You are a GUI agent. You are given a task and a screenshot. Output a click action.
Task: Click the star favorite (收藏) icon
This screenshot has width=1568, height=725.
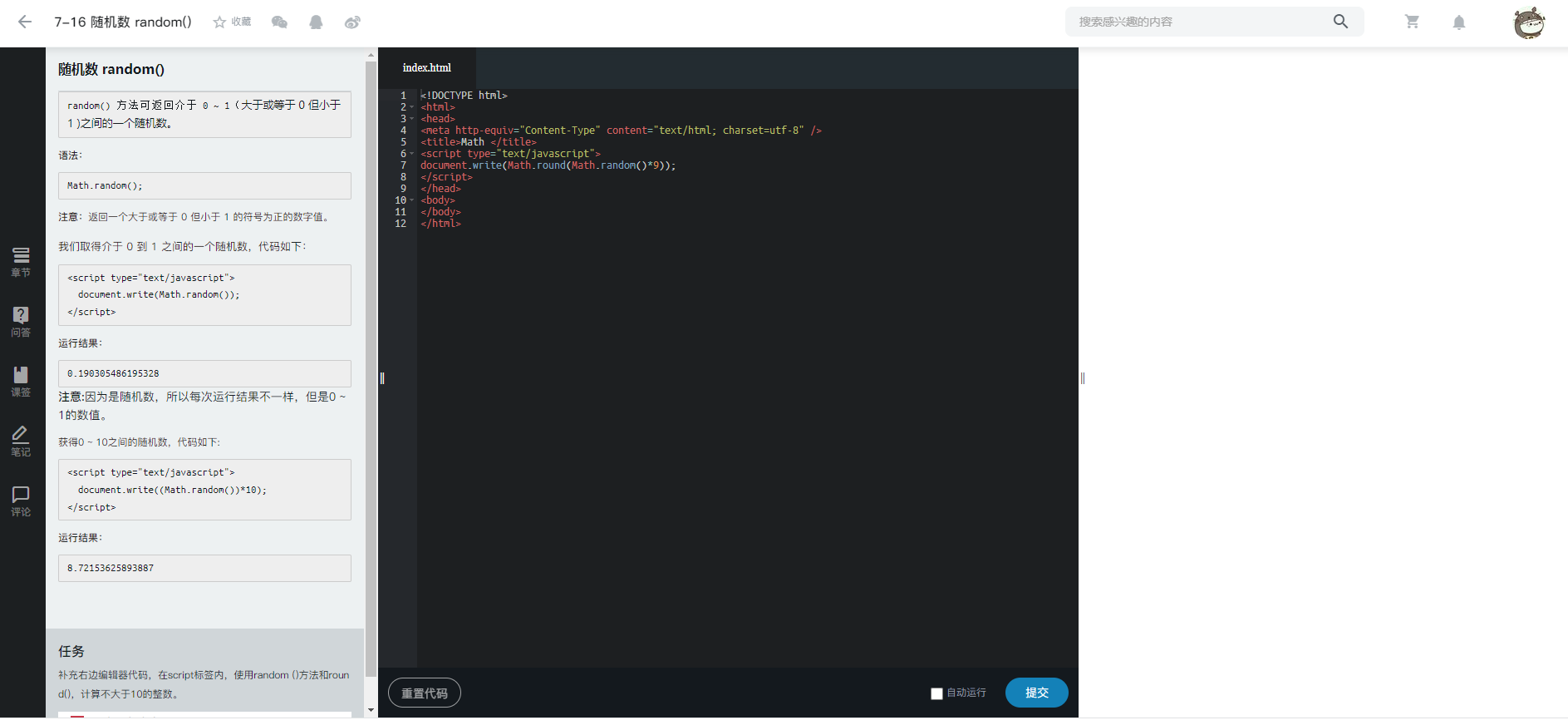[219, 22]
